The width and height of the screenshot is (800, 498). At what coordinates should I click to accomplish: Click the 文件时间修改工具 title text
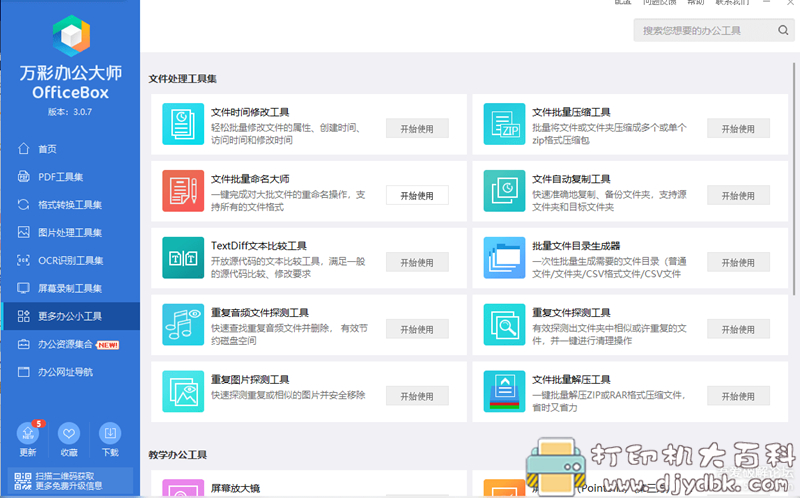(x=250, y=112)
